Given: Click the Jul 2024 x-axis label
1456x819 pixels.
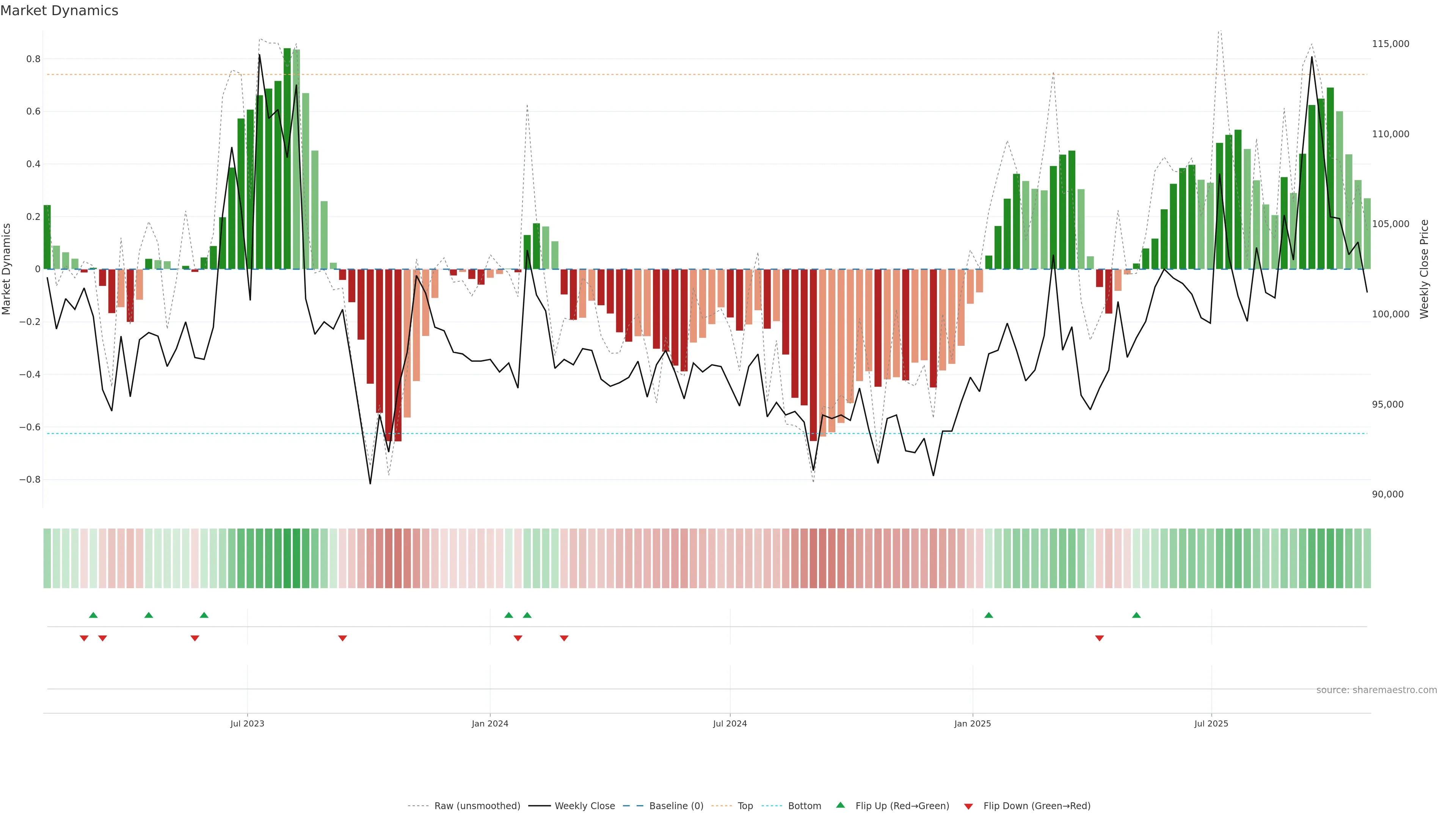Looking at the screenshot, I should click(x=730, y=723).
